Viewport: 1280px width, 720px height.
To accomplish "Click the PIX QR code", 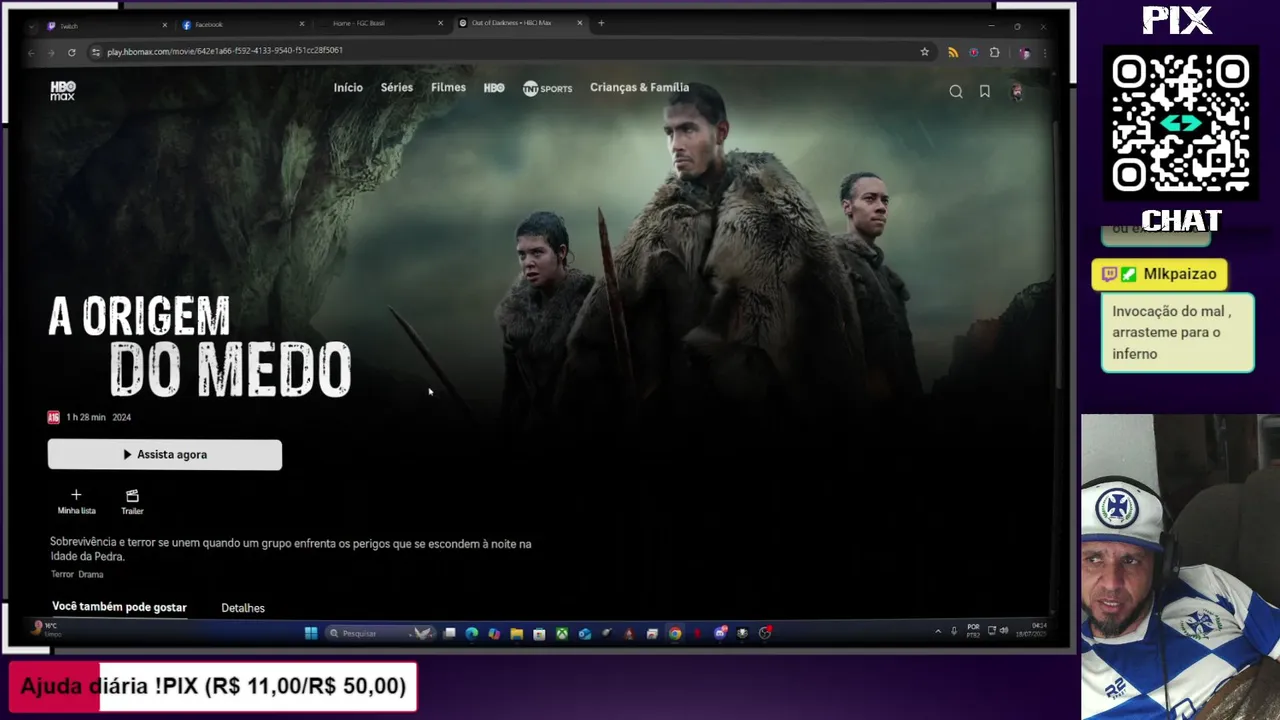I will [x=1181, y=123].
